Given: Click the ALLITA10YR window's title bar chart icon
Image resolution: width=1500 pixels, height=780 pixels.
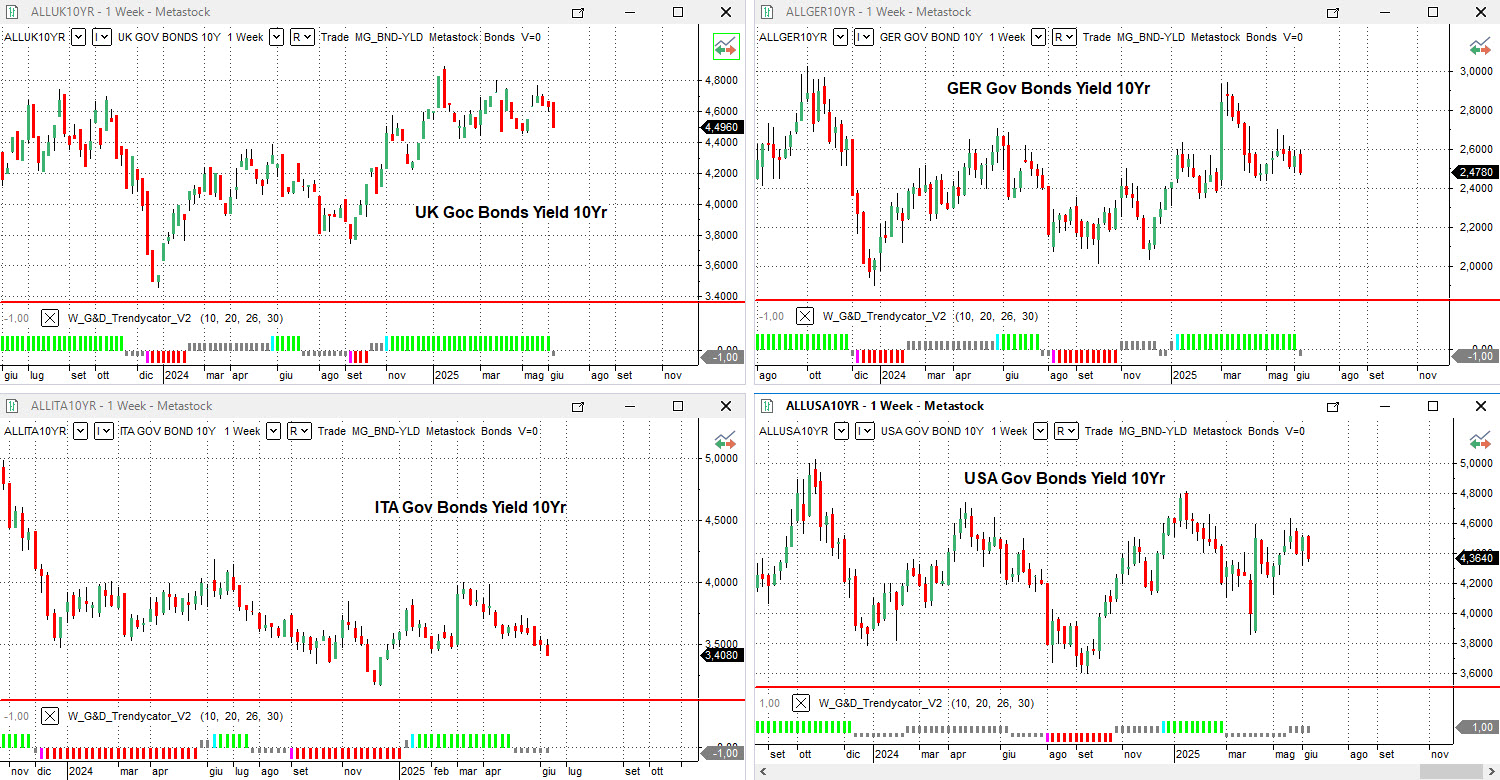Looking at the screenshot, I should tap(13, 406).
